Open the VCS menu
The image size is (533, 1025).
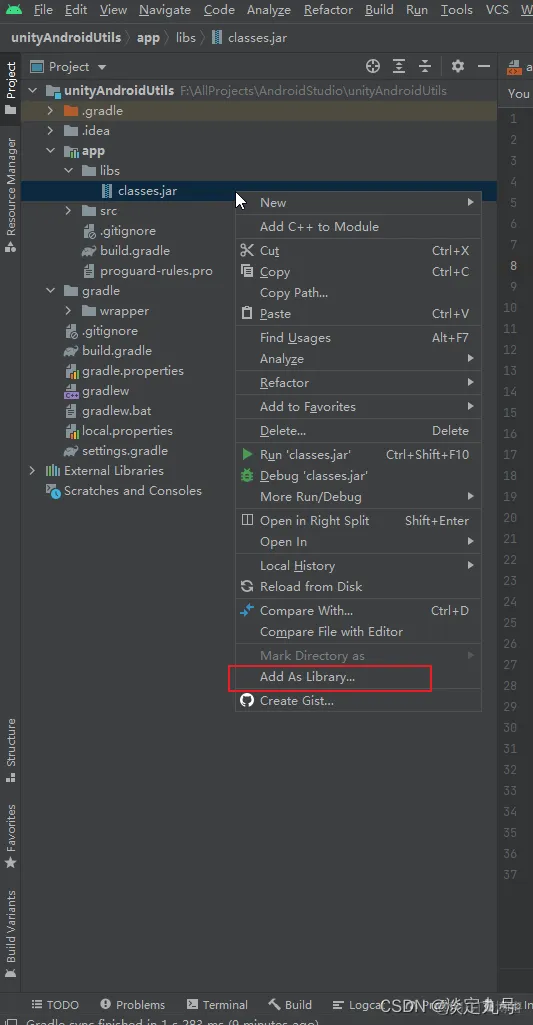pos(497,10)
